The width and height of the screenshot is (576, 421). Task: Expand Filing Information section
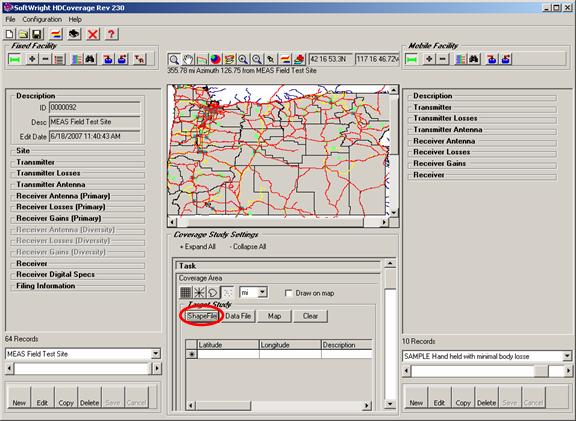[x=78, y=286]
